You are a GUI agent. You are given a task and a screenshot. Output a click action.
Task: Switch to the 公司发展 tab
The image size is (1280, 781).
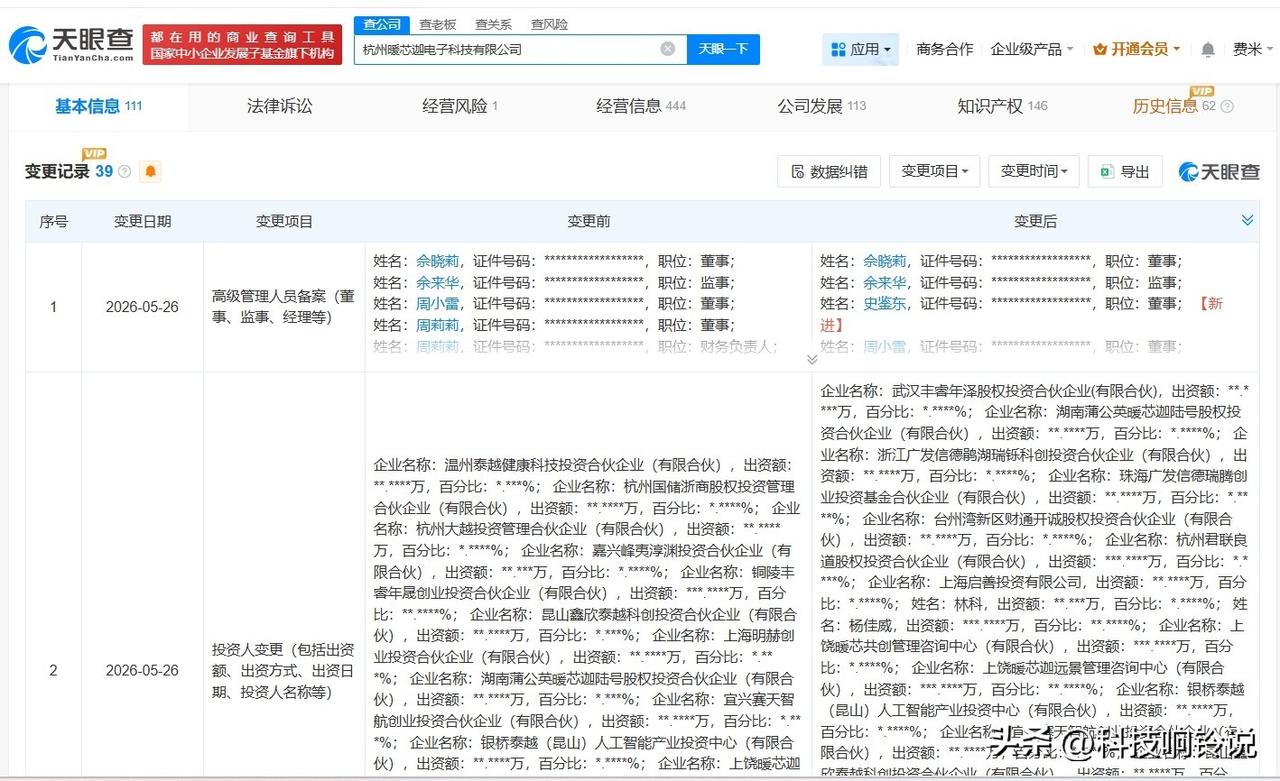pyautogui.click(x=822, y=106)
